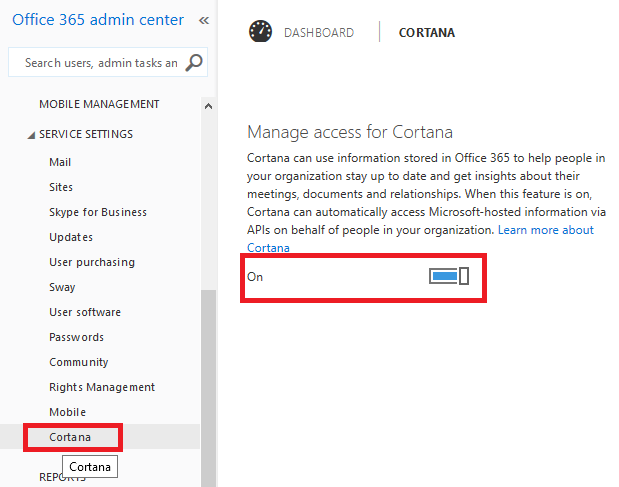The height and width of the screenshot is (487, 619).
Task: Click the dashboard gauge icon
Action: (260, 32)
